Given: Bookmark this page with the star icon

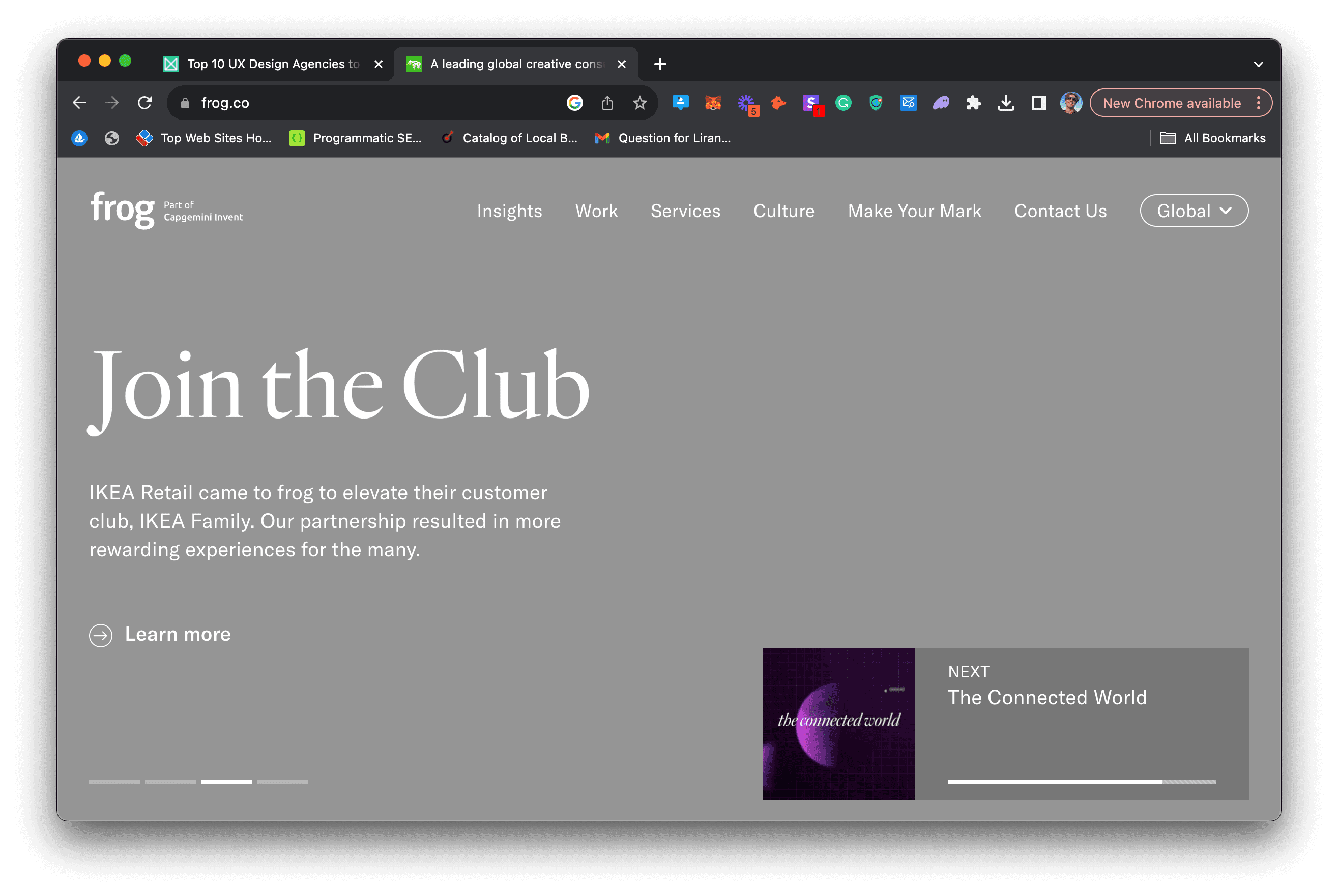Looking at the screenshot, I should pyautogui.click(x=639, y=103).
